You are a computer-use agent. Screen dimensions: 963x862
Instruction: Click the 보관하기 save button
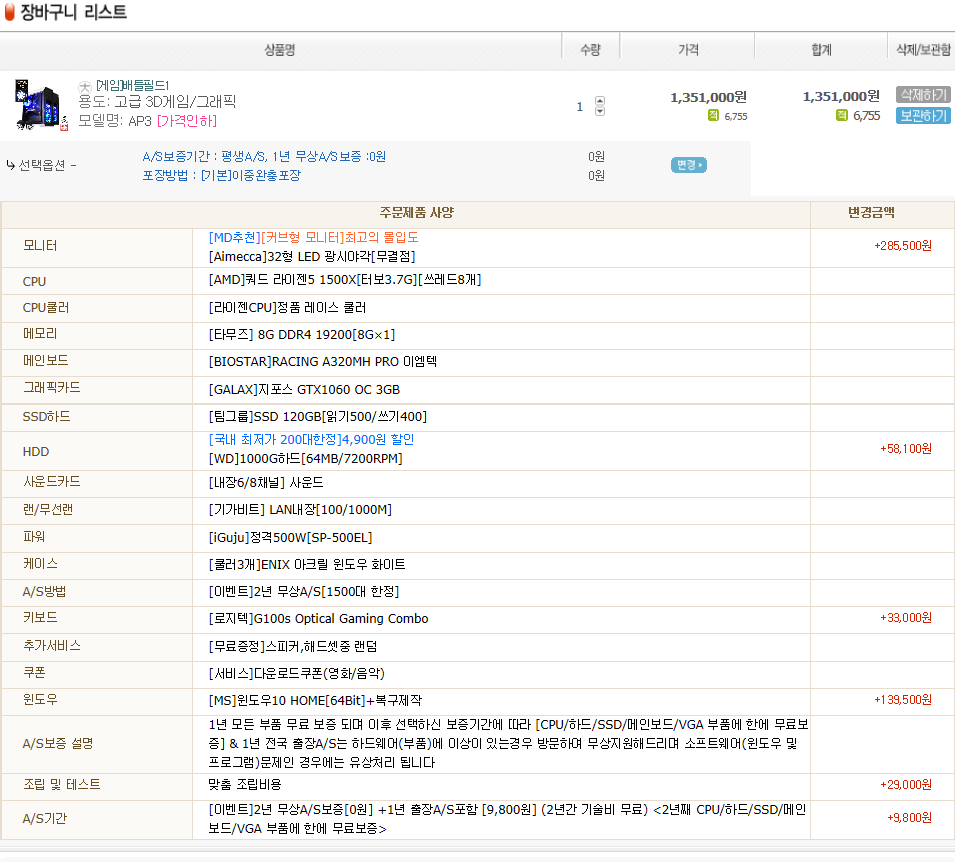922,115
